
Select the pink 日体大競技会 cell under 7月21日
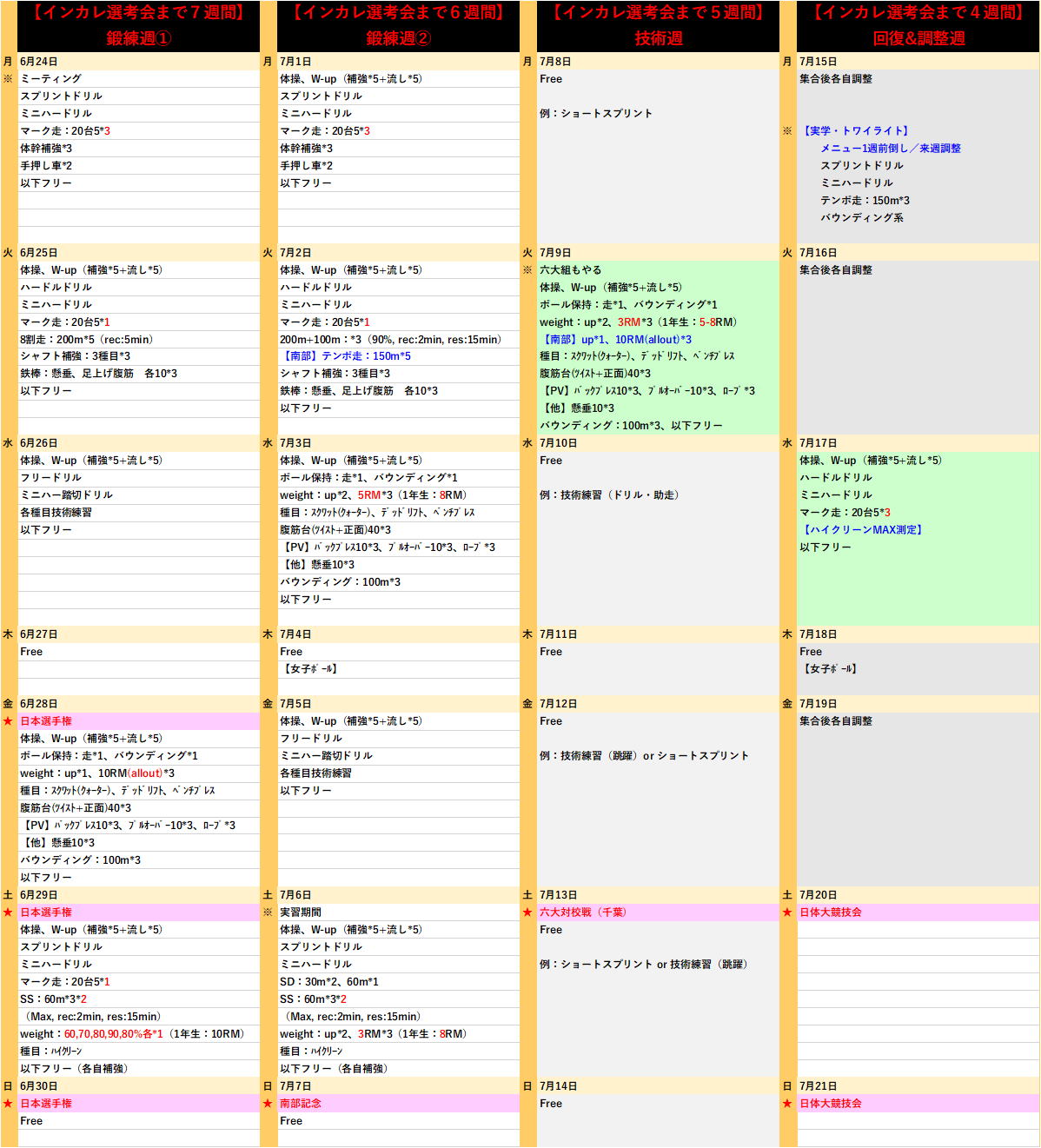pyautogui.click(x=918, y=1104)
